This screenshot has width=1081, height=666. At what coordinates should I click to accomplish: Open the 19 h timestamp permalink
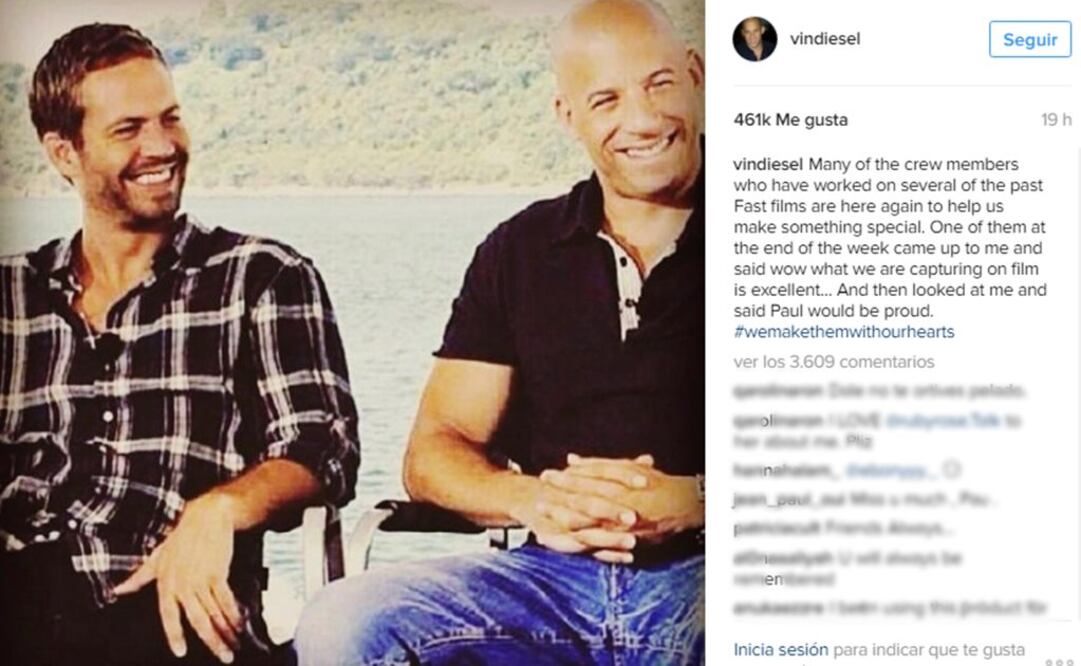[x=1056, y=120]
